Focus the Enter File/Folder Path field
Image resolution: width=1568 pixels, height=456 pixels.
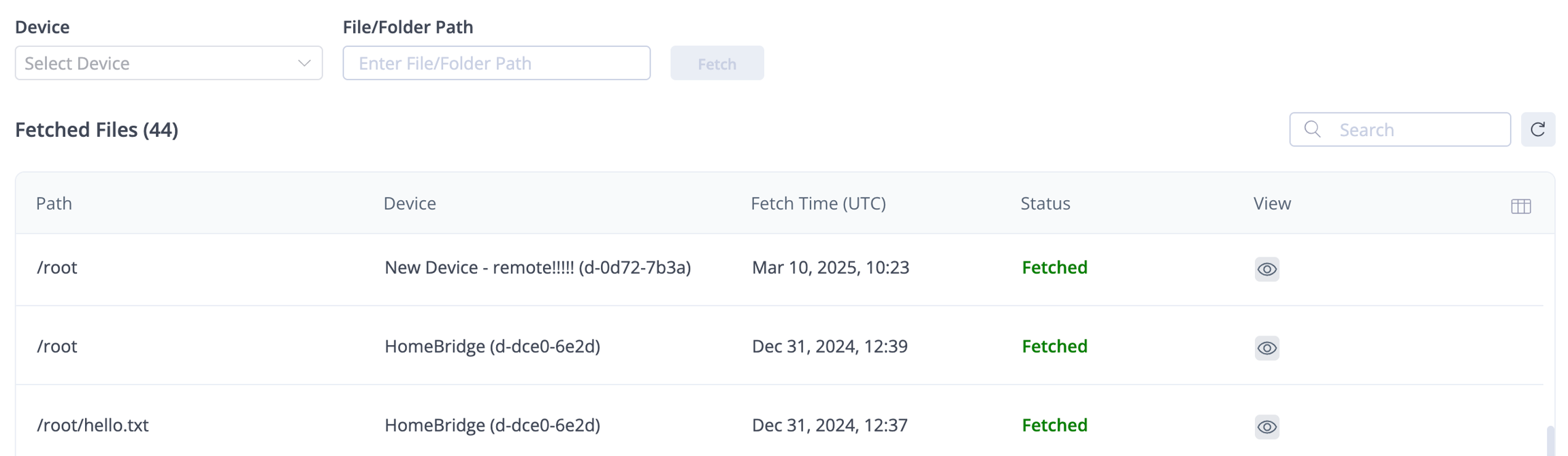click(x=496, y=63)
